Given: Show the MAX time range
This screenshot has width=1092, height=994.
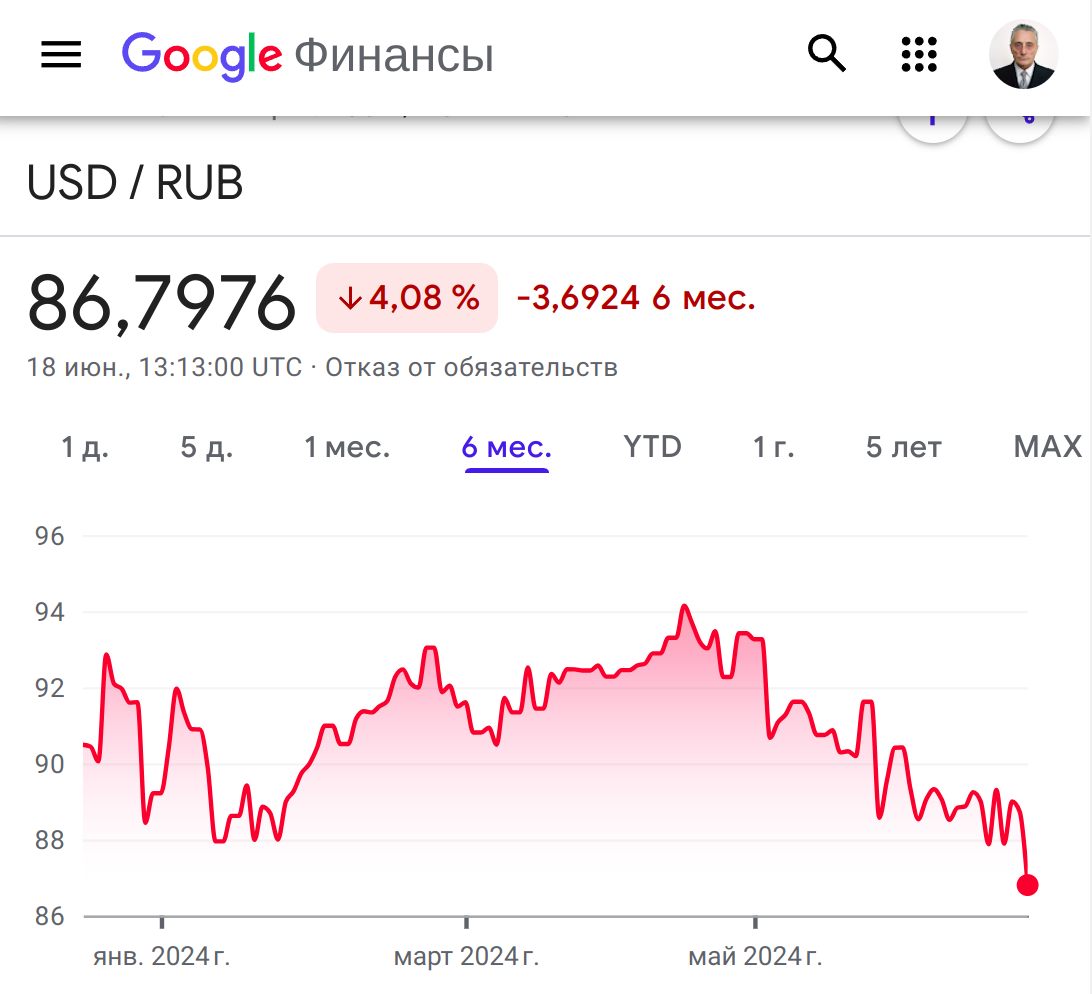Looking at the screenshot, I should click(1047, 446).
